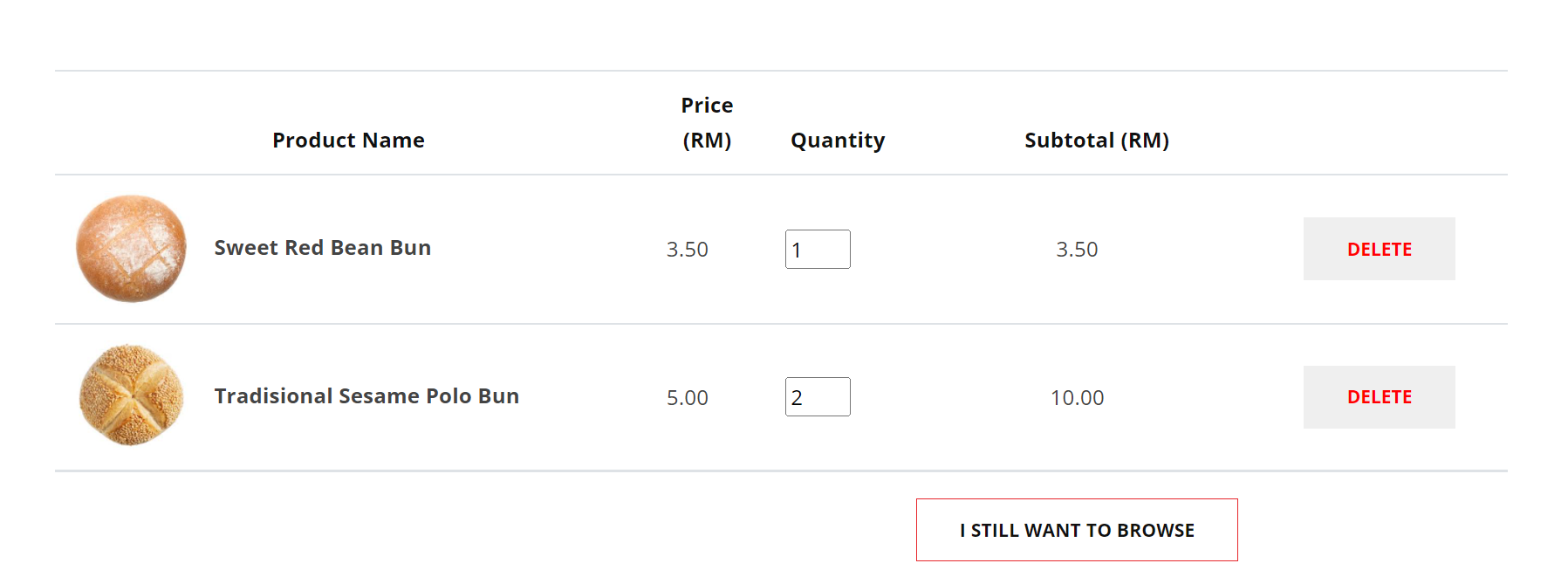
Task: Click the empty header cell above the bun thumbnails
Action: pos(131,123)
